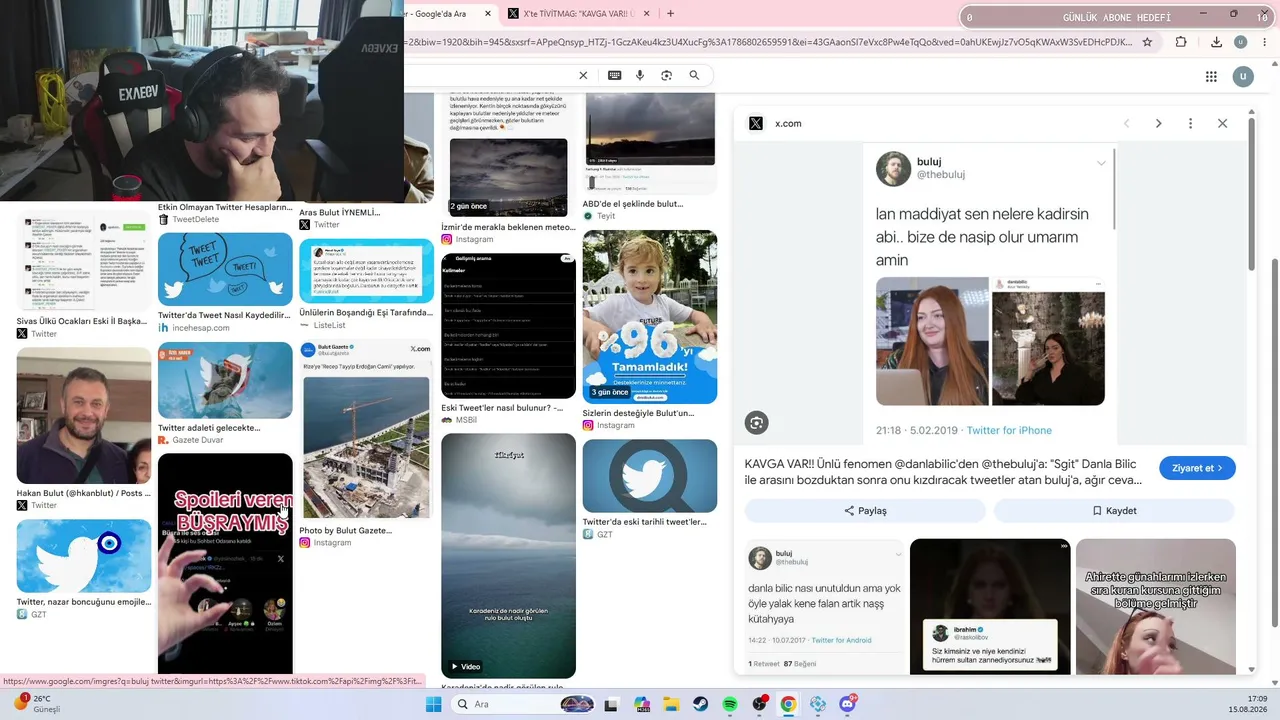Bookmark this page with the star icon
Viewport: 1280px width, 720px height.
click(1147, 42)
